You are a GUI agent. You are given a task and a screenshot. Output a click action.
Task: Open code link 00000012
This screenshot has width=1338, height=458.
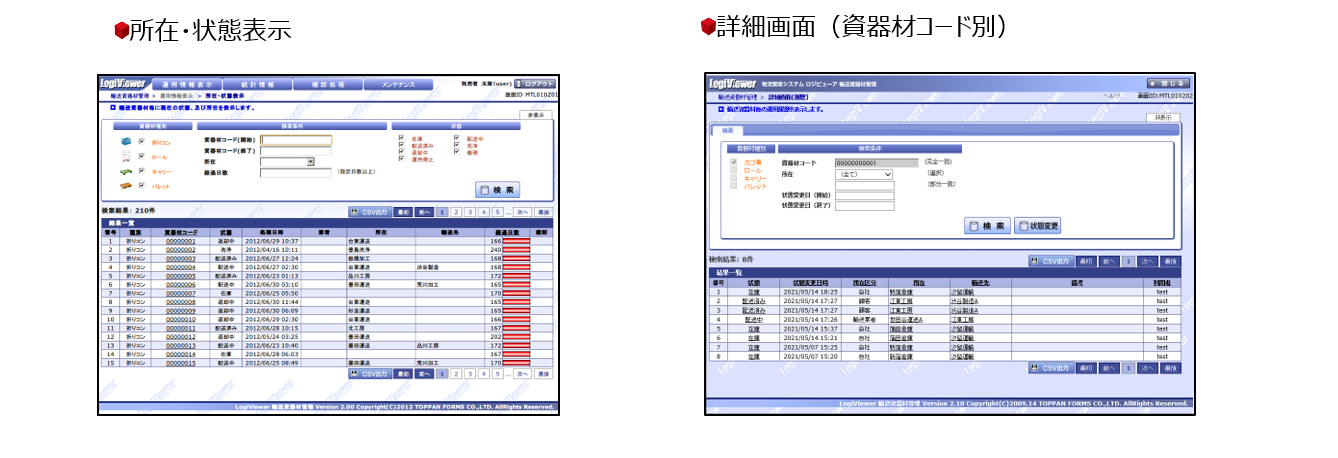(180, 336)
